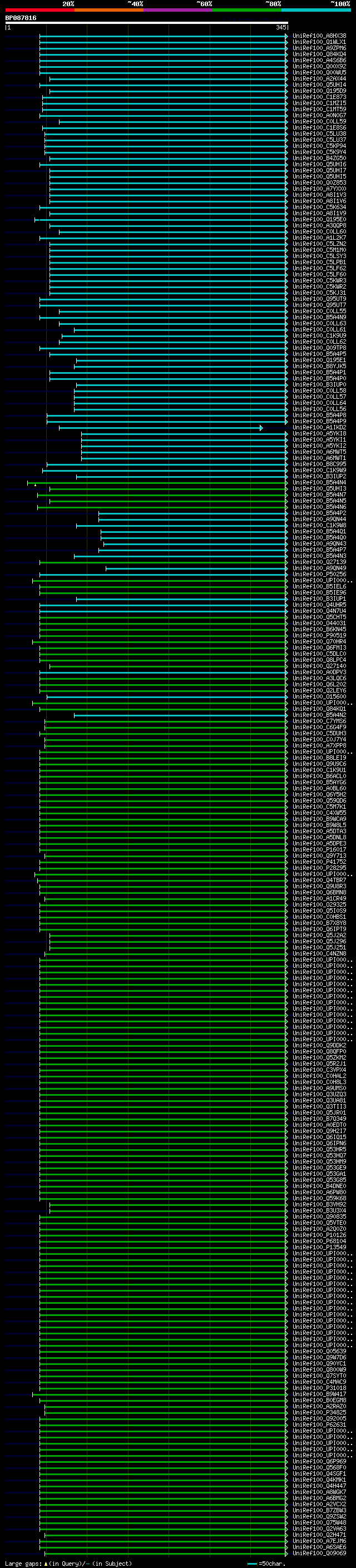The height and width of the screenshot is (1568, 356).
Task: Select the UniRef100_A8WGK7 label
Action: (319, 1491)
